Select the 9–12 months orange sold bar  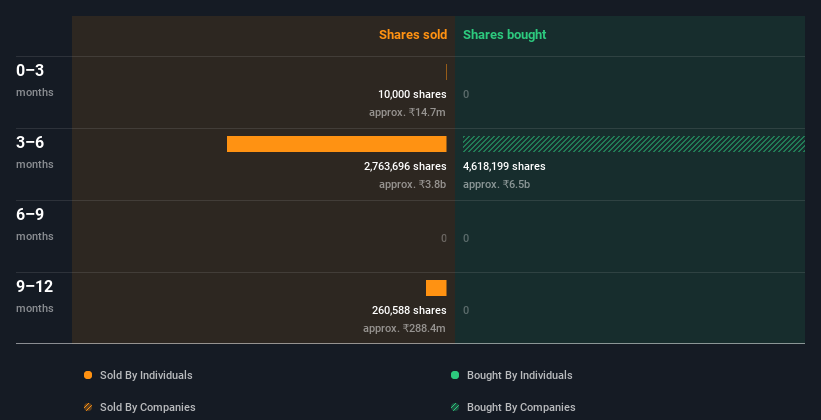click(x=436, y=288)
